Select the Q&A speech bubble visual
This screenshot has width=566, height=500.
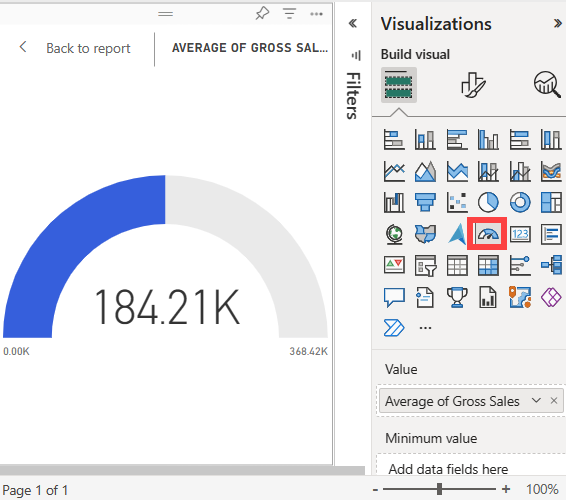coord(394,297)
